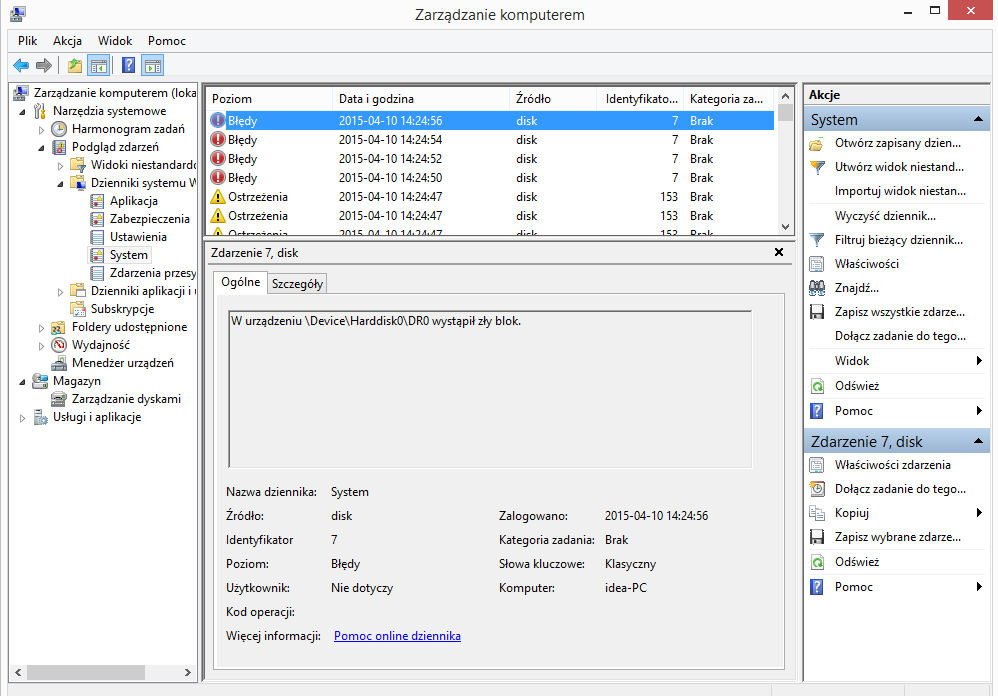The height and width of the screenshot is (696, 998).
Task: Expand the Dzienniki aplikacji i usług node
Action: [60, 291]
